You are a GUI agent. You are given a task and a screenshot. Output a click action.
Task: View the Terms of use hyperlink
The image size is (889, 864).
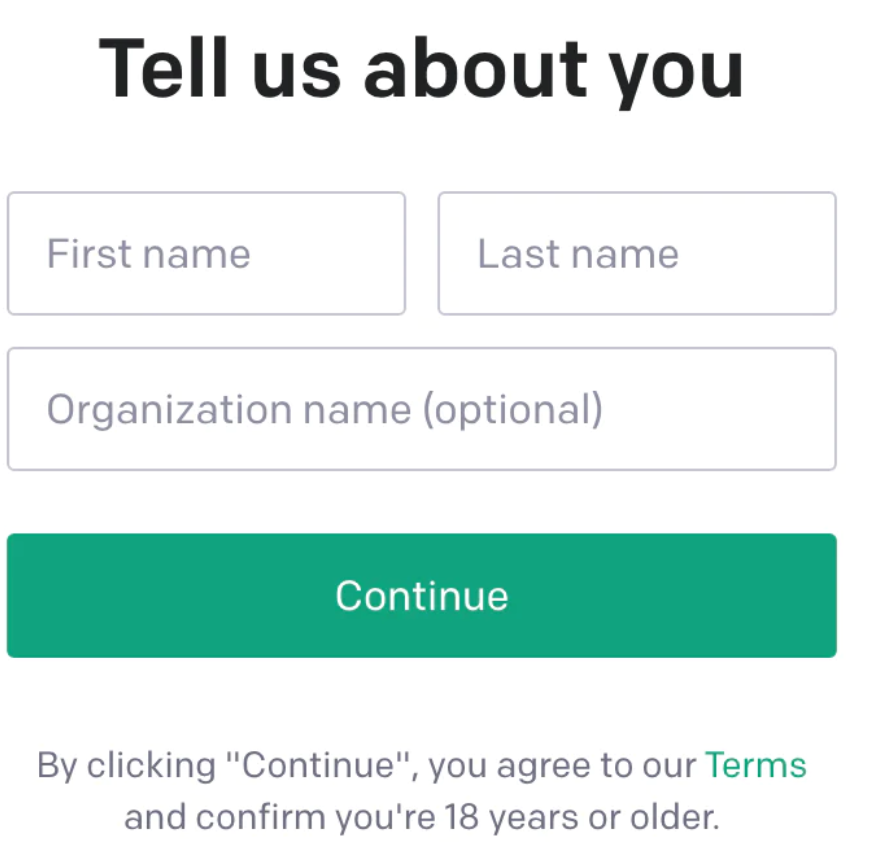755,766
